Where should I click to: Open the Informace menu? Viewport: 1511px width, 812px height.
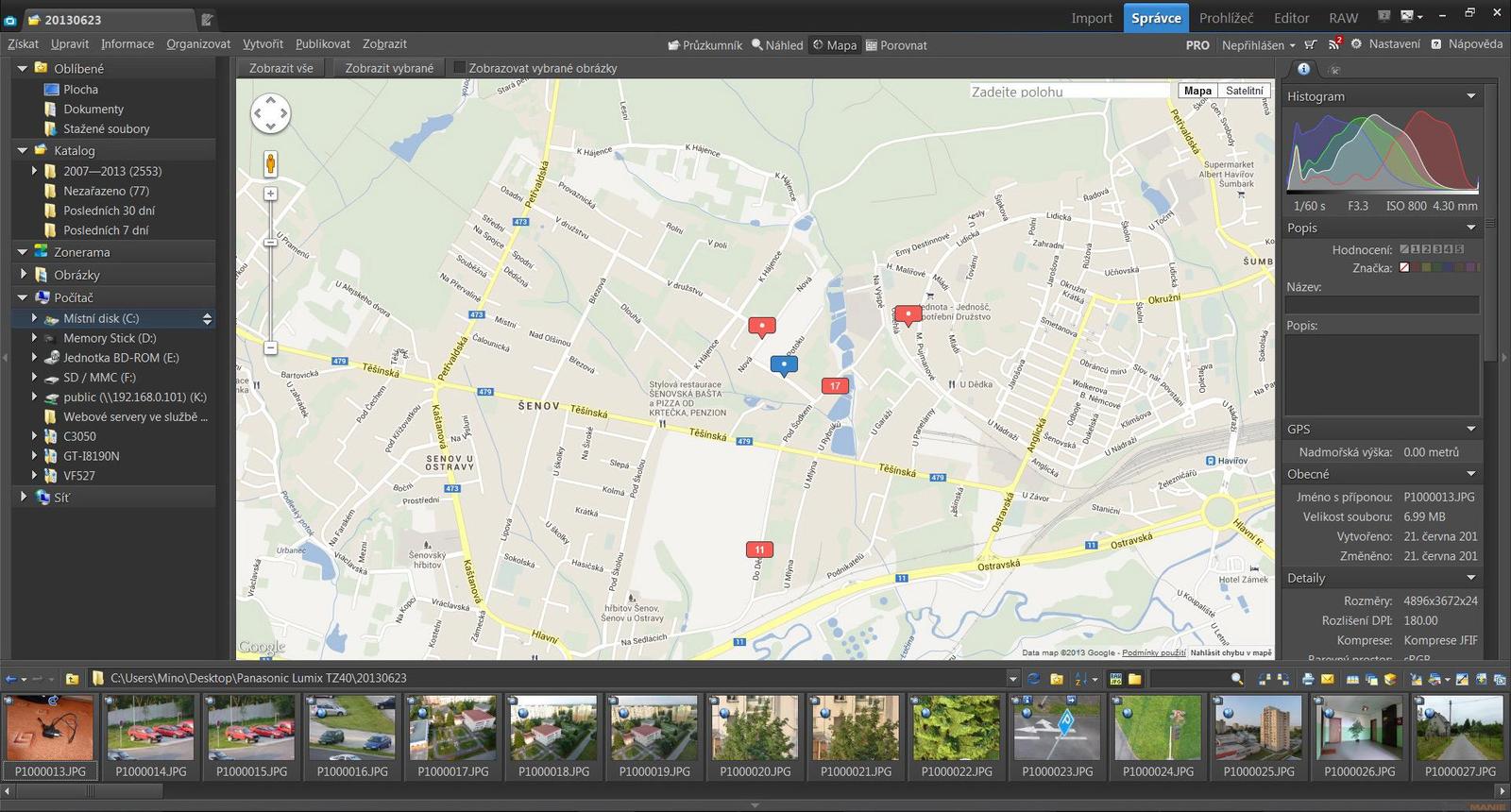point(127,43)
